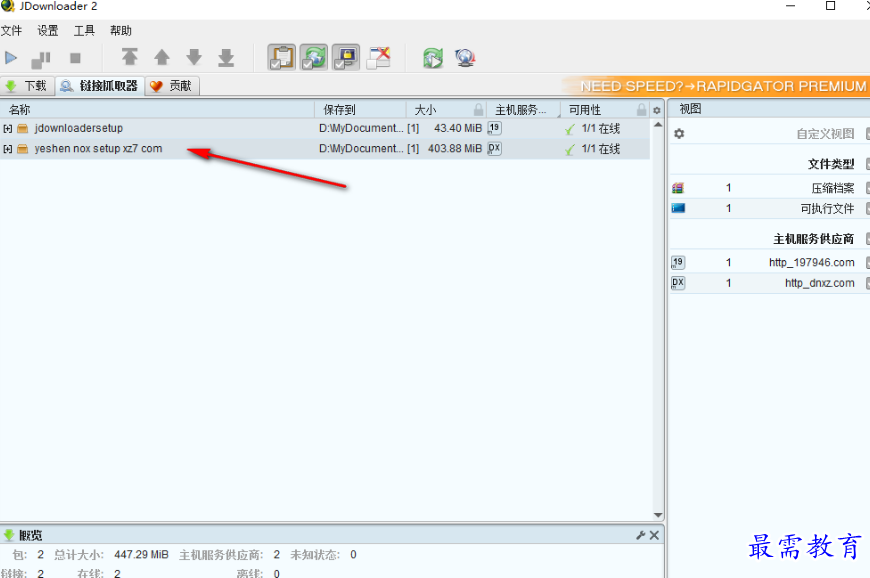The width and height of the screenshot is (870, 578).
Task: Select the jdownloadersetup package row
Action: (325, 129)
